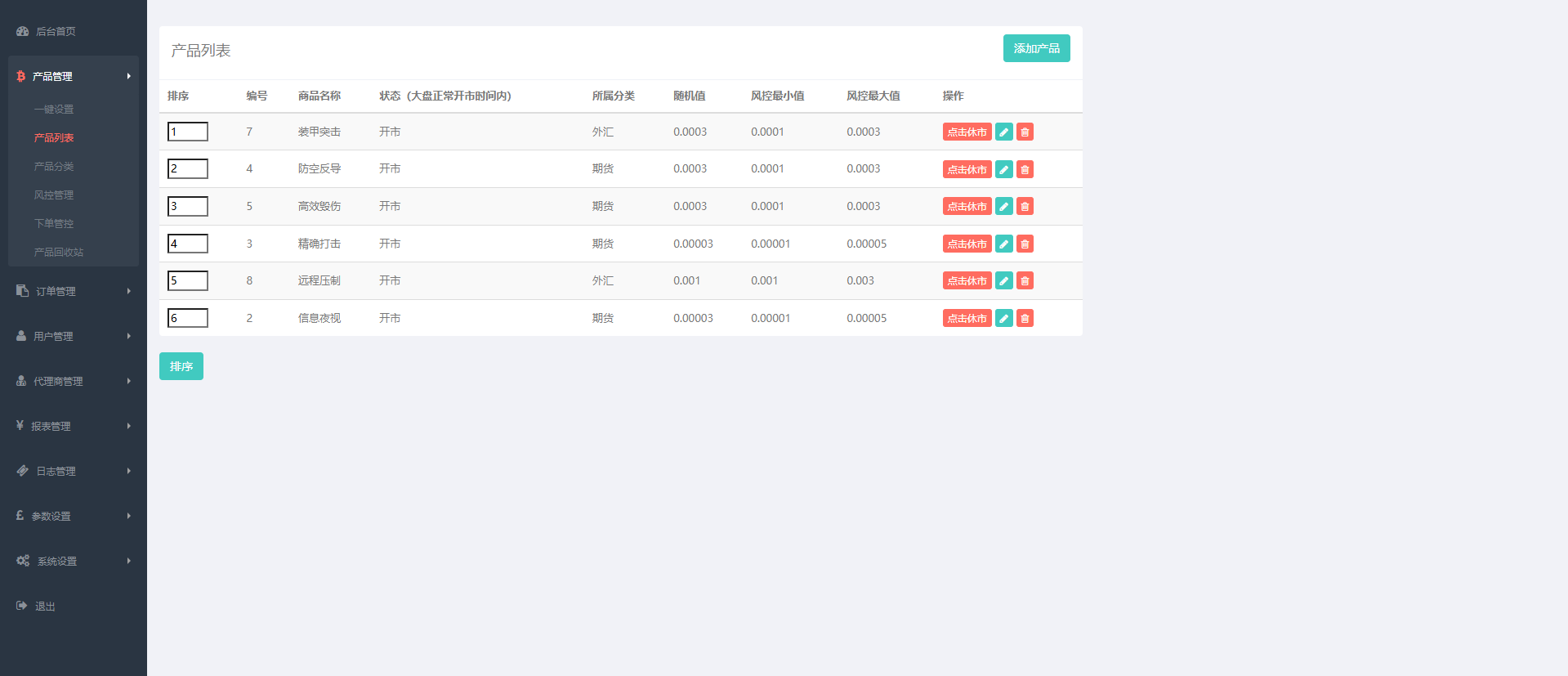Viewport: 1568px width, 676px height.
Task: Click the 所属分类 column header
Action: [x=614, y=96]
